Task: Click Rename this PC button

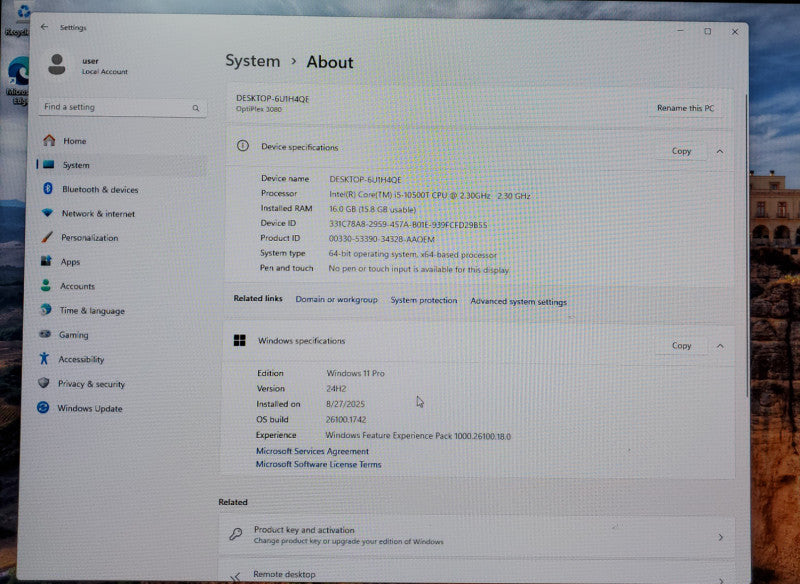Action: click(x=685, y=108)
